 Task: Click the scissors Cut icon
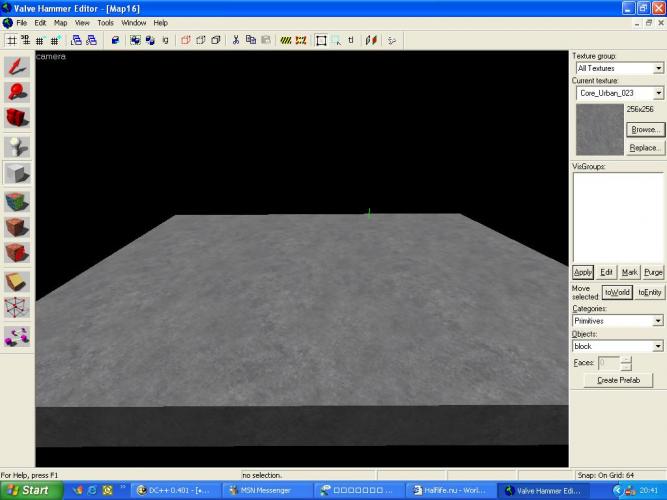(236, 40)
